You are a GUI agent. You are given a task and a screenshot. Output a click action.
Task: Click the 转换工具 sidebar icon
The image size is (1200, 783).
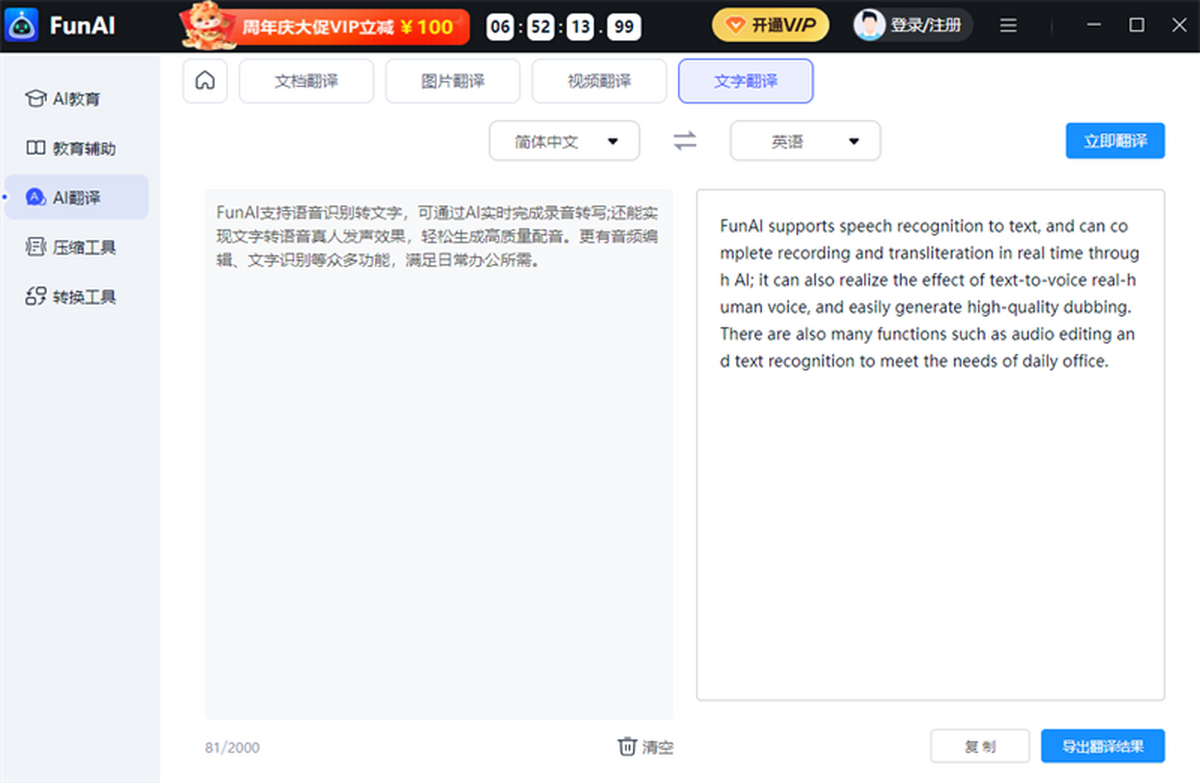36,296
